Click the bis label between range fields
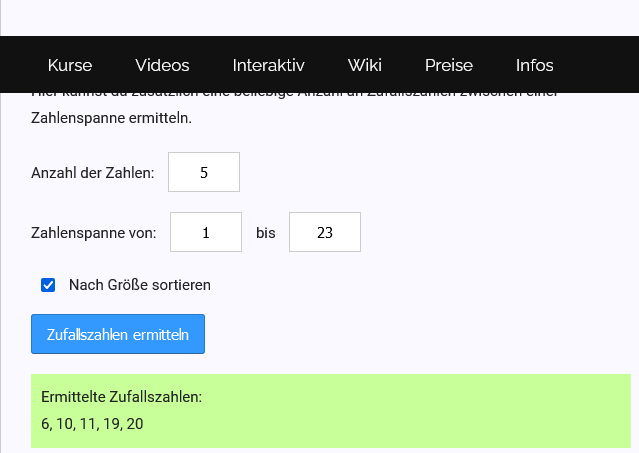The image size is (639, 453). click(265, 233)
